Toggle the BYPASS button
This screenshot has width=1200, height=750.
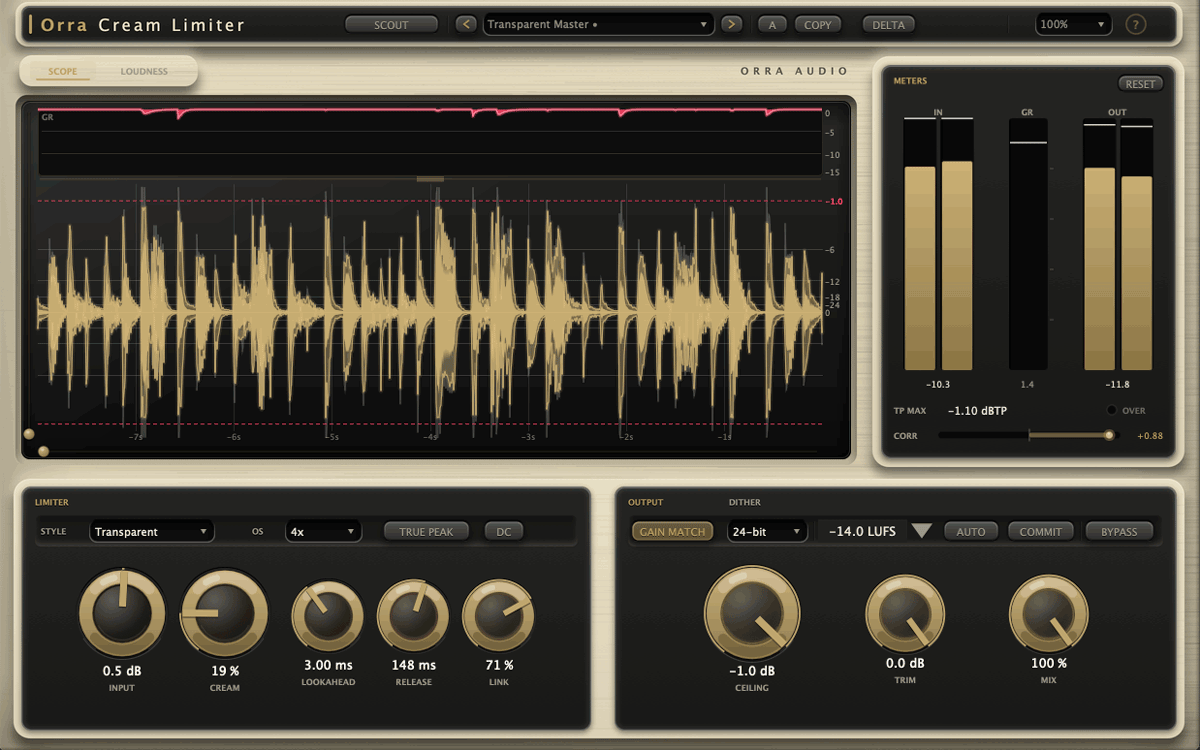coord(1119,532)
